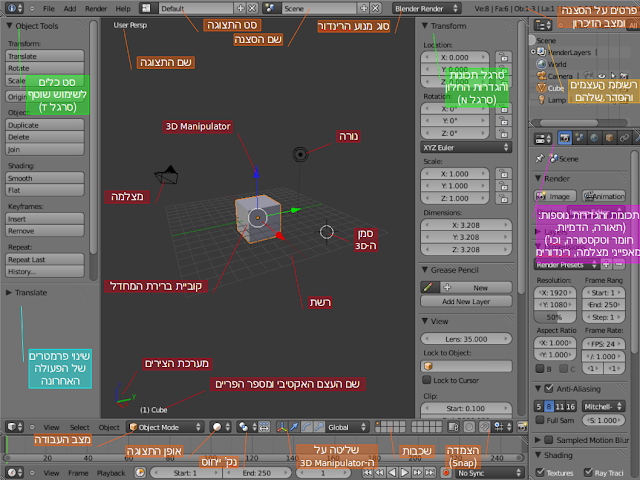Open the XYZ Euler rotation mode dropdown

click(466, 147)
